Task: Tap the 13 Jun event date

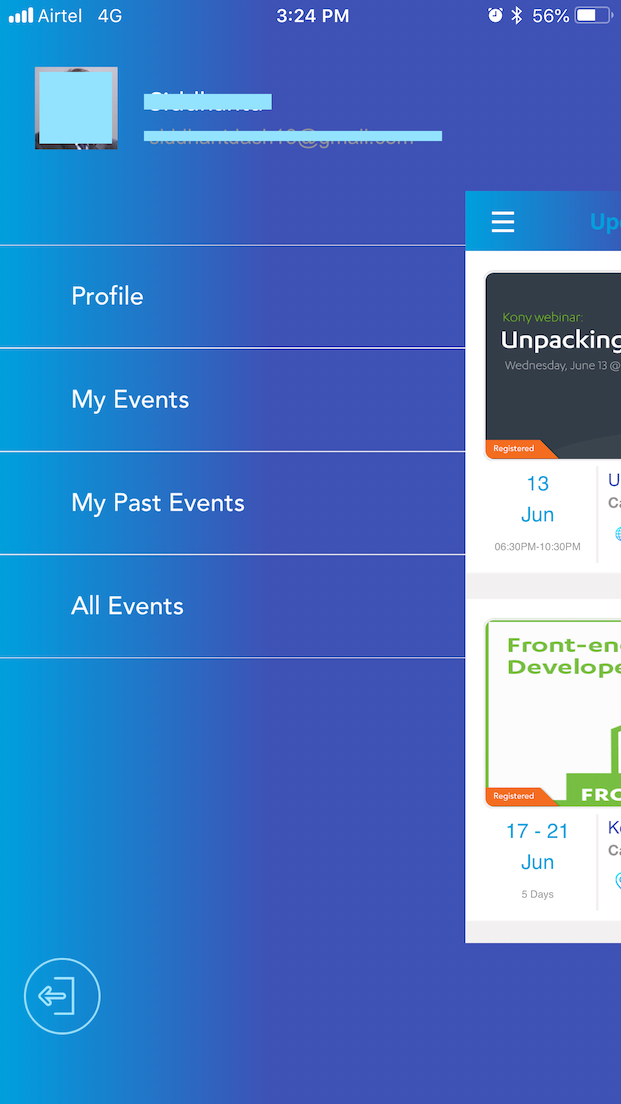Action: [537, 498]
